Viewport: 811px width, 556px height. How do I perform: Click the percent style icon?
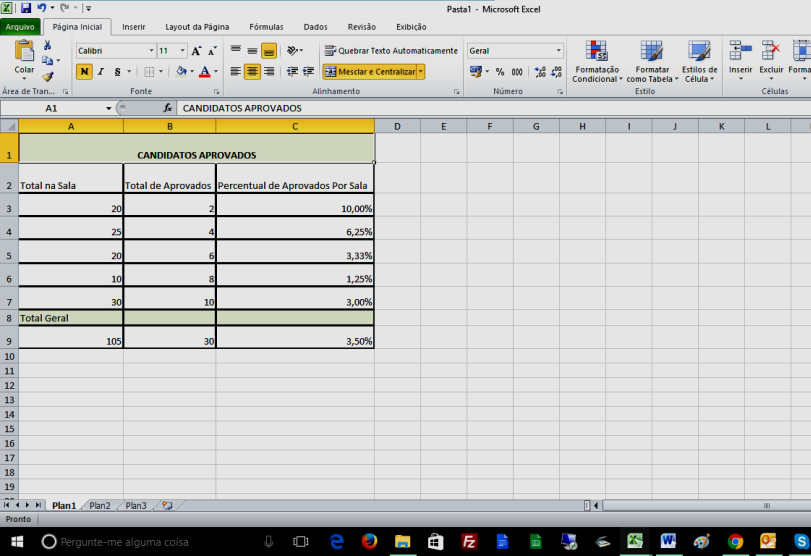499,72
